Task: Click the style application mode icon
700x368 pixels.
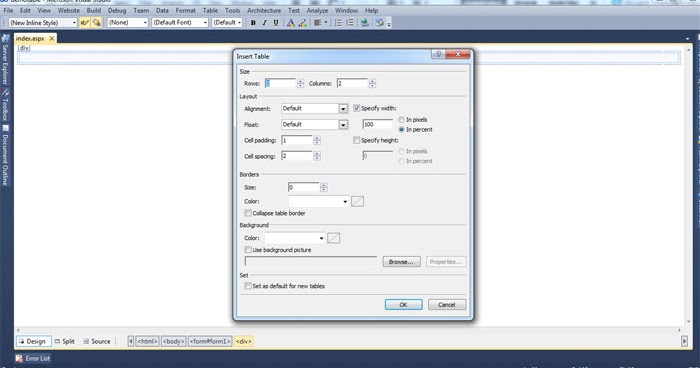Action: pos(84,22)
